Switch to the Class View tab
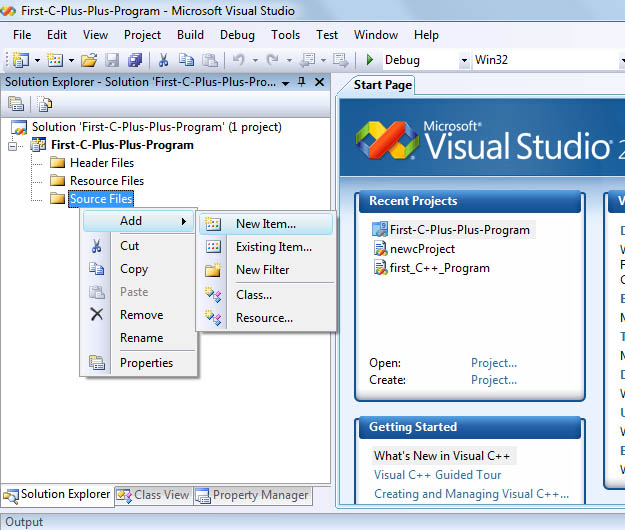The image size is (625, 530). (x=153, y=495)
